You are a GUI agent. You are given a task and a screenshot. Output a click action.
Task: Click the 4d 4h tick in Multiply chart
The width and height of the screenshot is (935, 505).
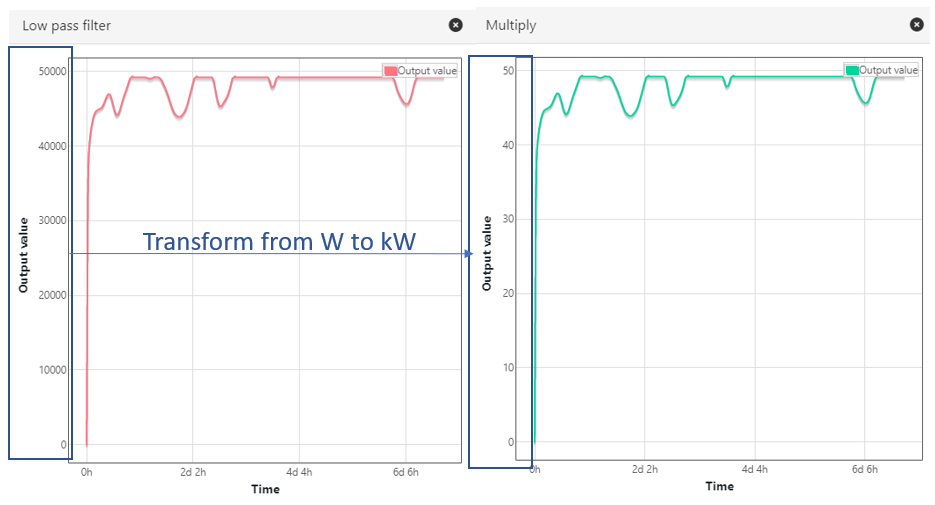(x=755, y=469)
